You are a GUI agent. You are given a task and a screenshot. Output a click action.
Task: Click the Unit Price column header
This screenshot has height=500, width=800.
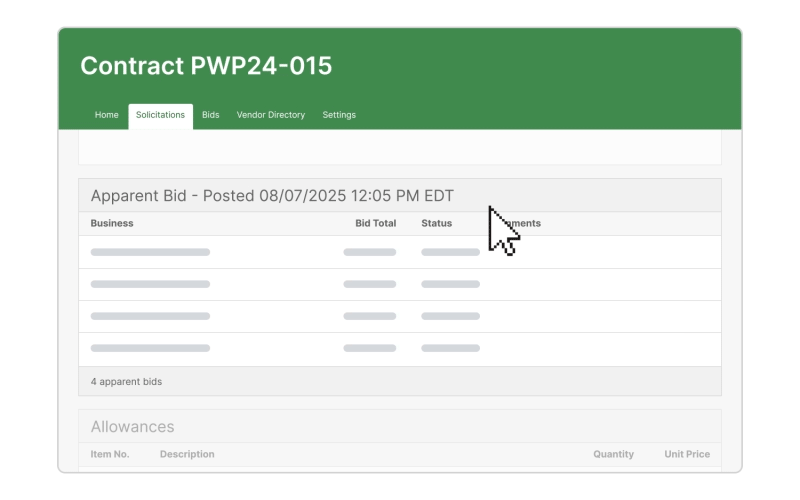pyautogui.click(x=687, y=454)
